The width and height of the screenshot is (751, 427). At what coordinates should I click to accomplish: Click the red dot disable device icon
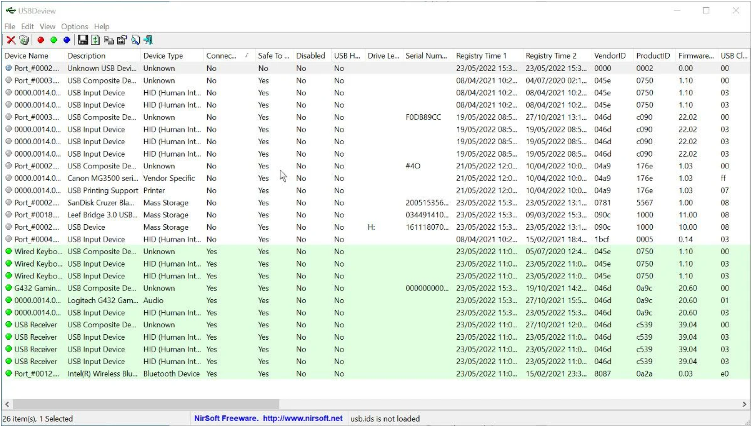40,40
